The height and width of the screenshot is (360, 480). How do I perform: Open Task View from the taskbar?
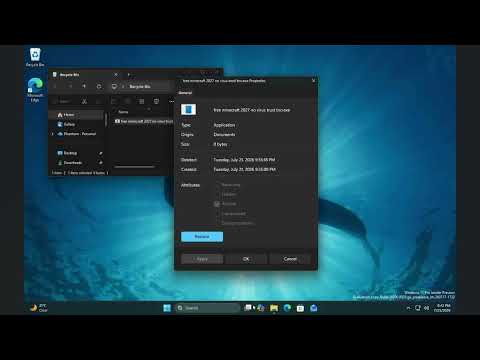pos(248,308)
